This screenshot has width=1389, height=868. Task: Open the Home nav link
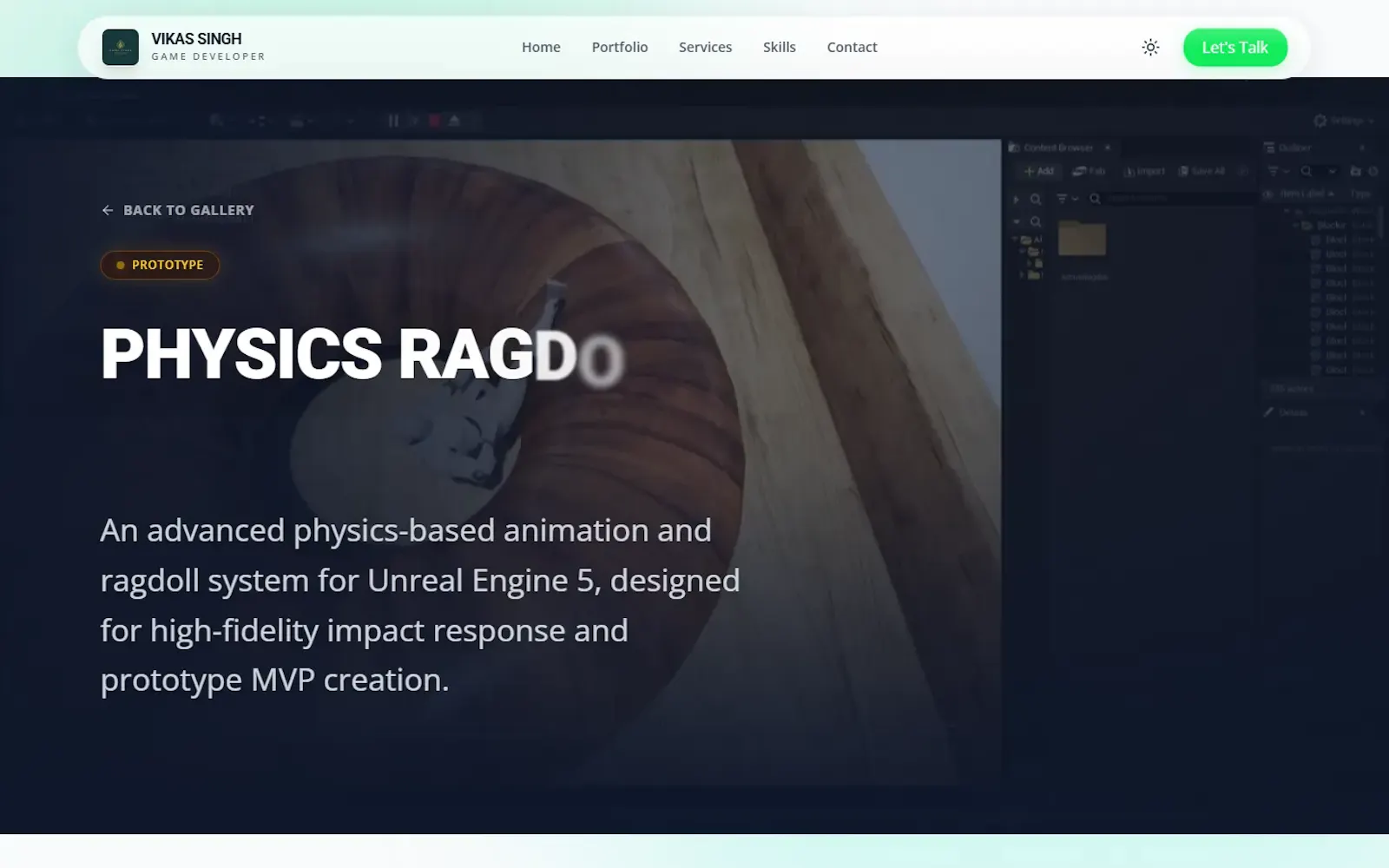point(541,47)
